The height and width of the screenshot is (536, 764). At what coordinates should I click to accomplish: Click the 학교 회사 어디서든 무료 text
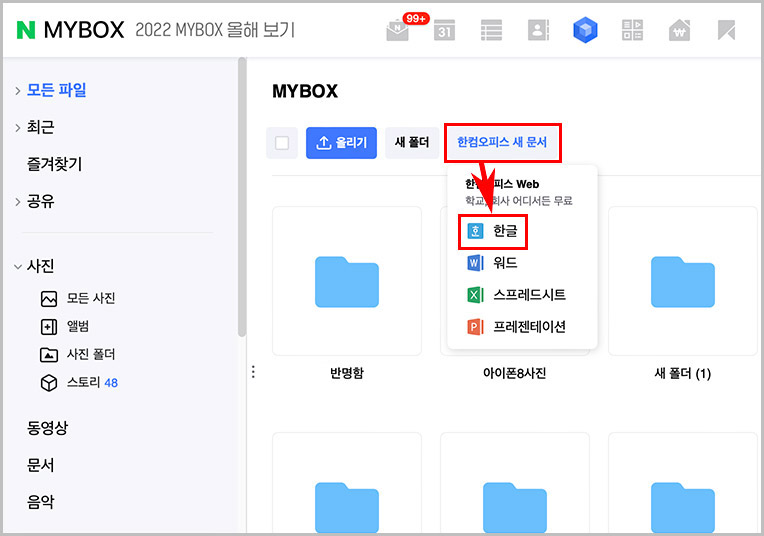[x=519, y=201]
